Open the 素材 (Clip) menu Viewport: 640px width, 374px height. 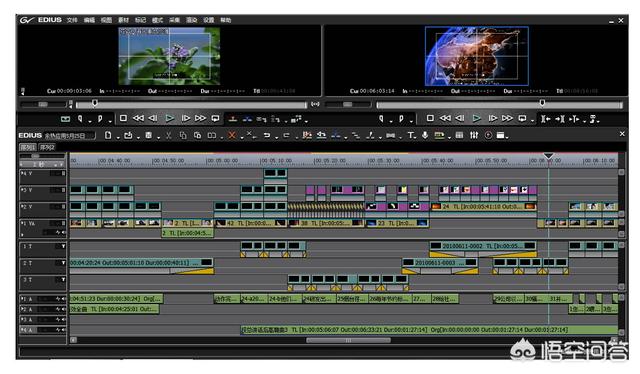123,20
